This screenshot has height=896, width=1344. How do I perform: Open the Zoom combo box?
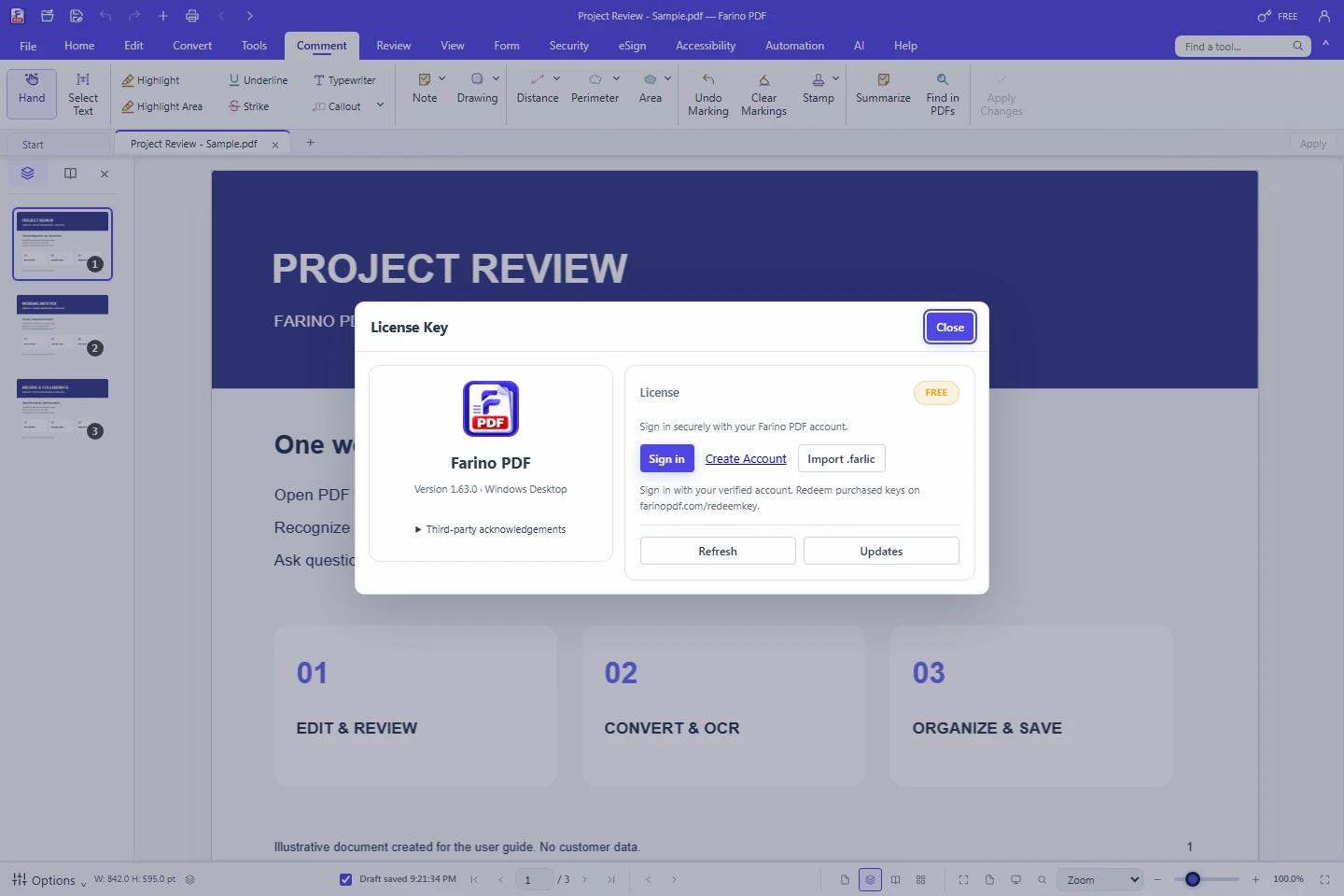tap(1099, 879)
